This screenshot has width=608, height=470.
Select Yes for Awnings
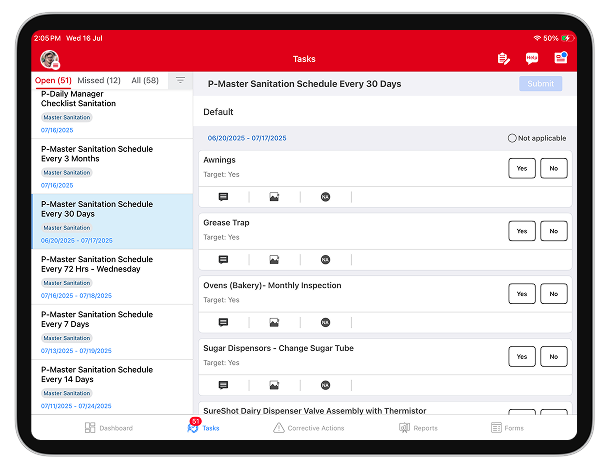click(x=521, y=168)
